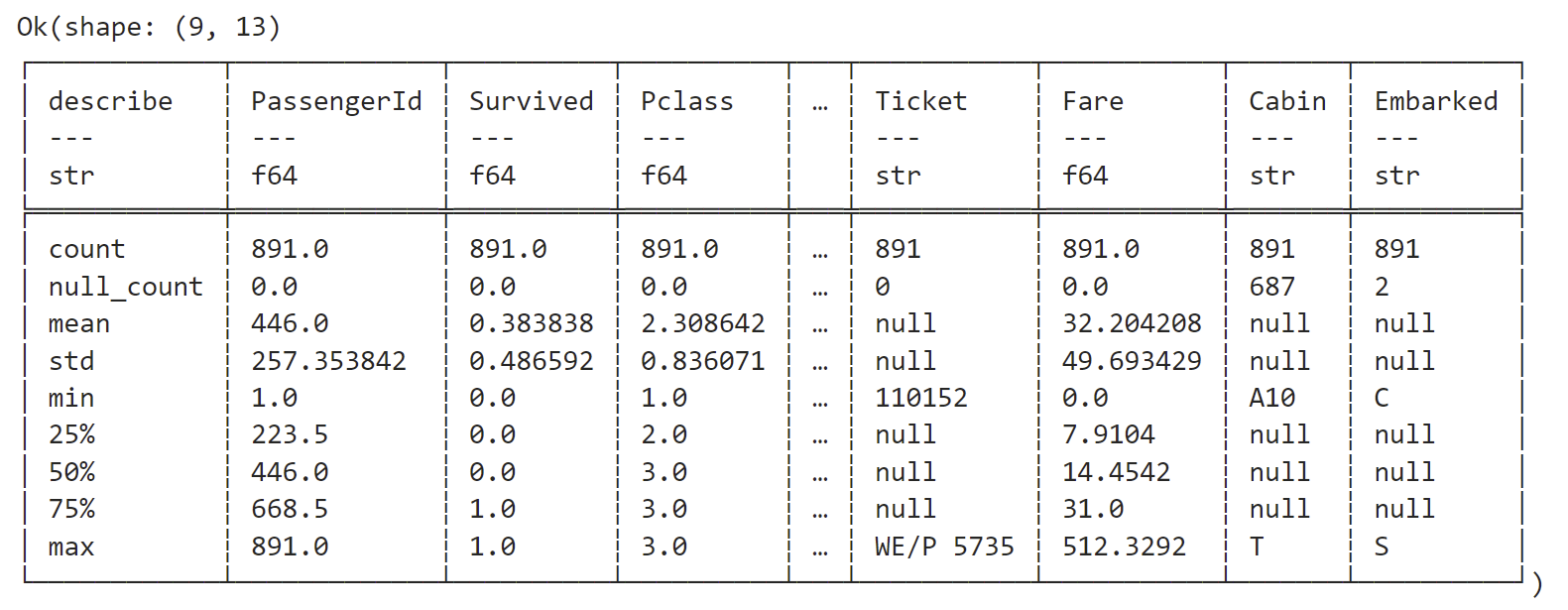
Task: Click the std value 257.353842
Action: [328, 361]
